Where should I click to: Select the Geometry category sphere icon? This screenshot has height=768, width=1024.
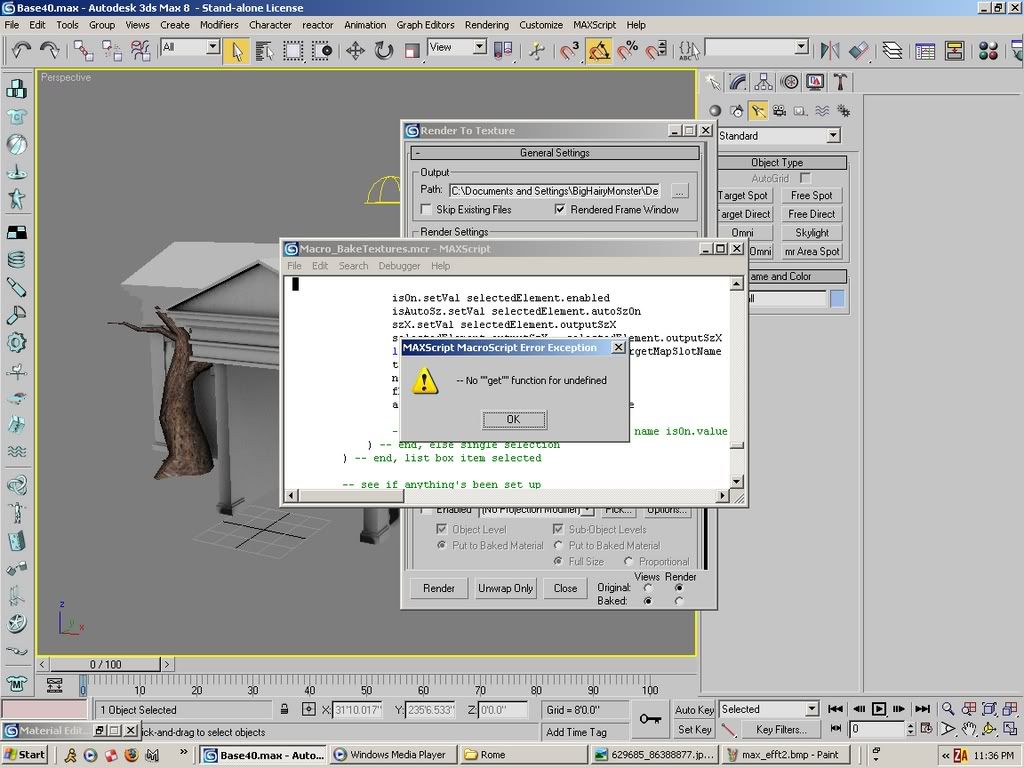715,111
